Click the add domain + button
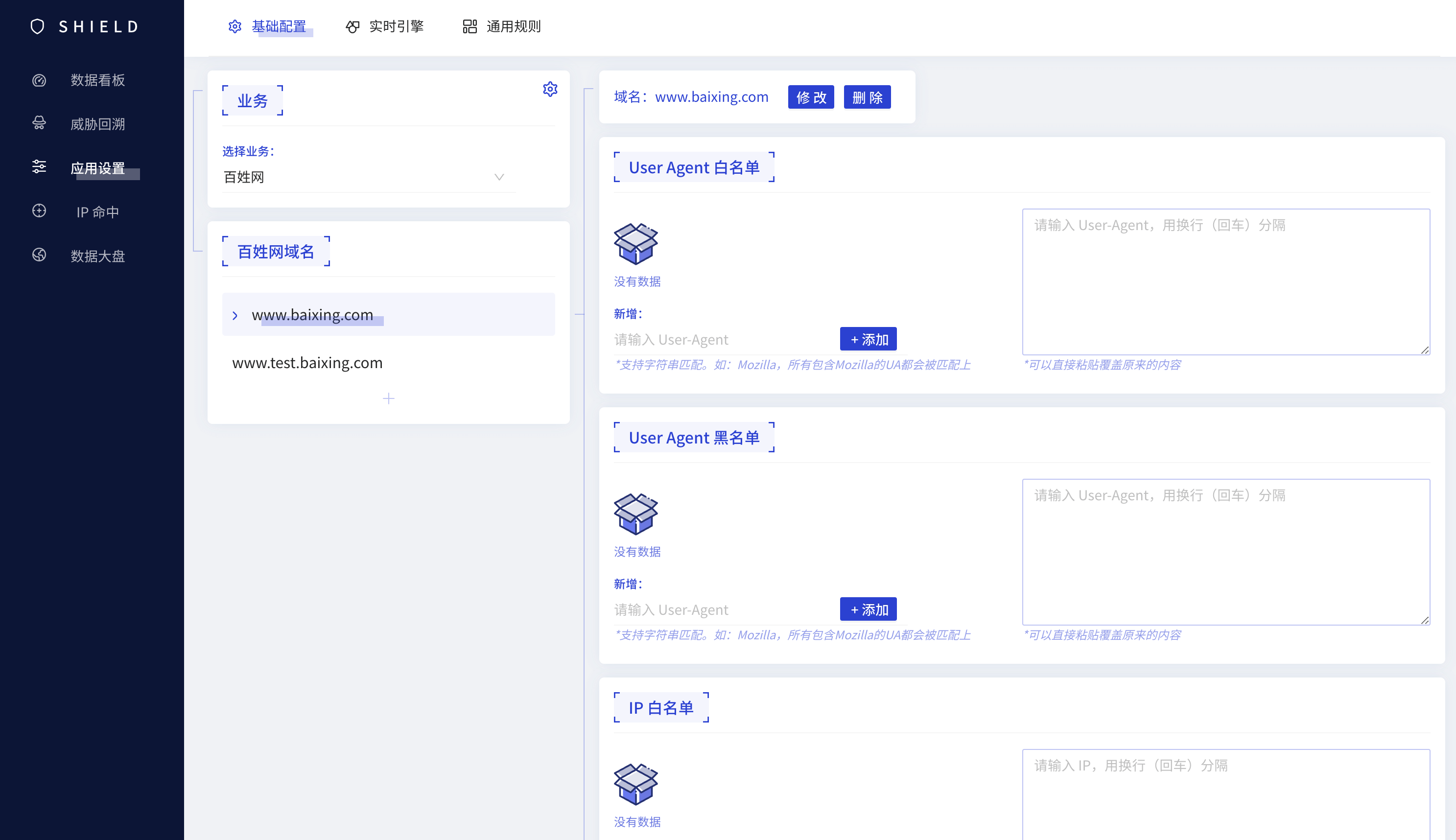Image resolution: width=1456 pixels, height=840 pixels. coord(388,398)
